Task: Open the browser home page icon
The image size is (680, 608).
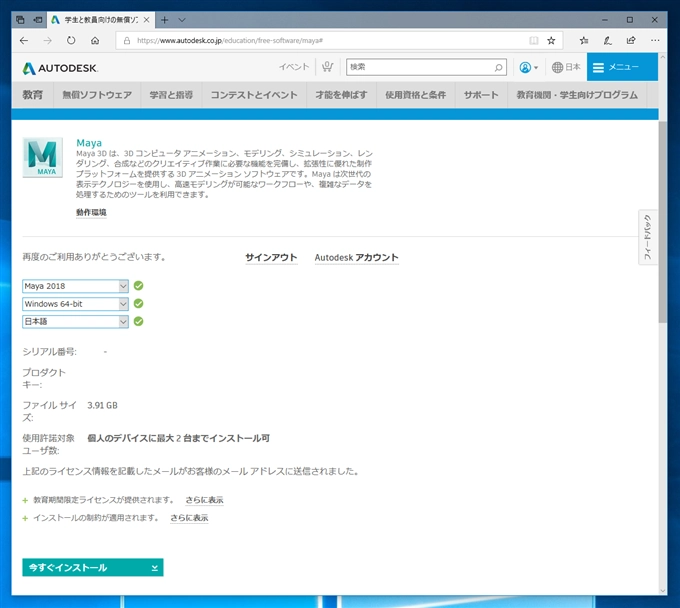Action: tap(95, 41)
